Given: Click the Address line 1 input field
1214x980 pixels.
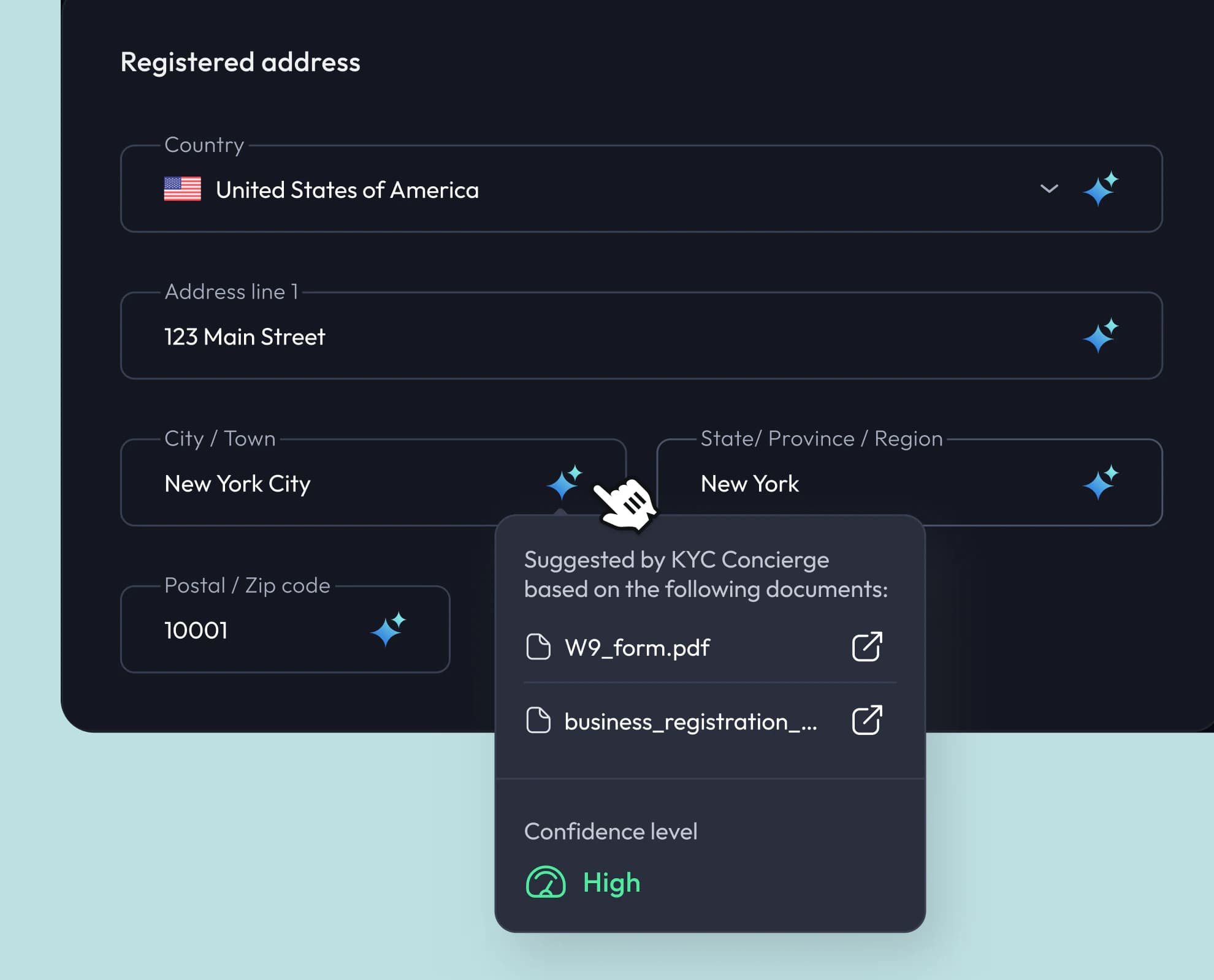Looking at the screenshot, I should pyautogui.click(x=641, y=335).
